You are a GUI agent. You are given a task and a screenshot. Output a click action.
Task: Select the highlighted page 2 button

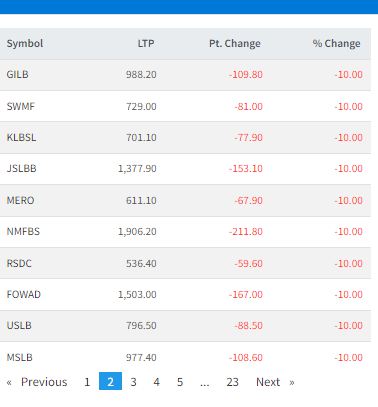[x=110, y=381]
